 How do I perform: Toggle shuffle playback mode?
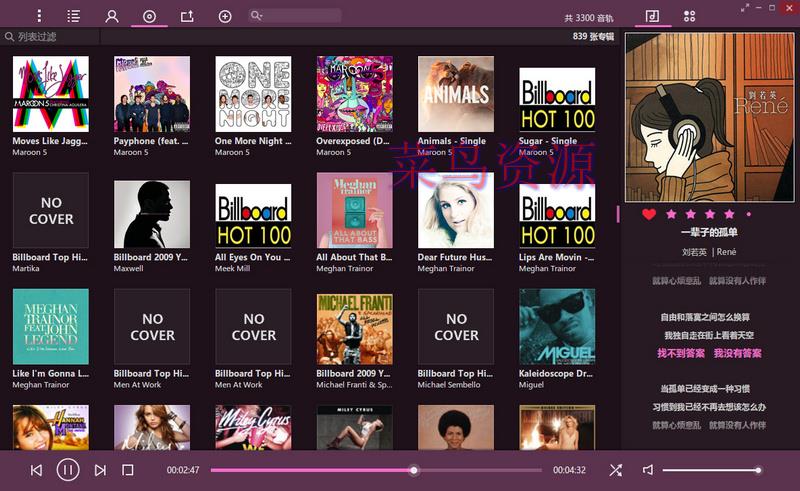point(616,470)
